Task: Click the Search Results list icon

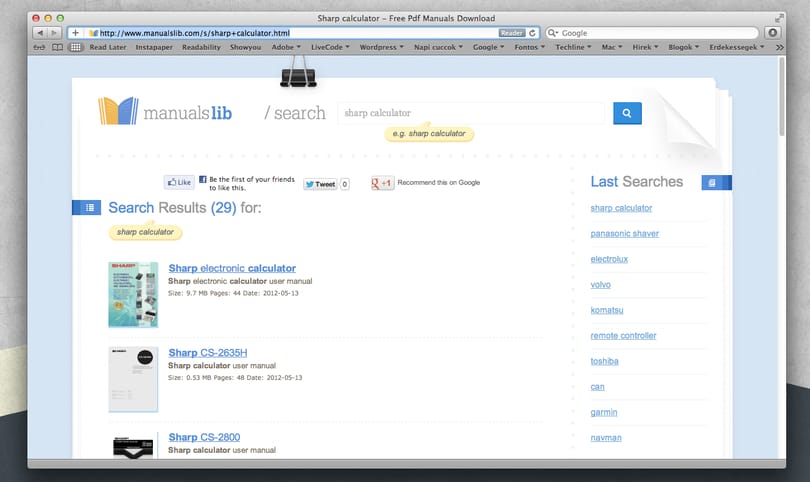Action: 87,208
